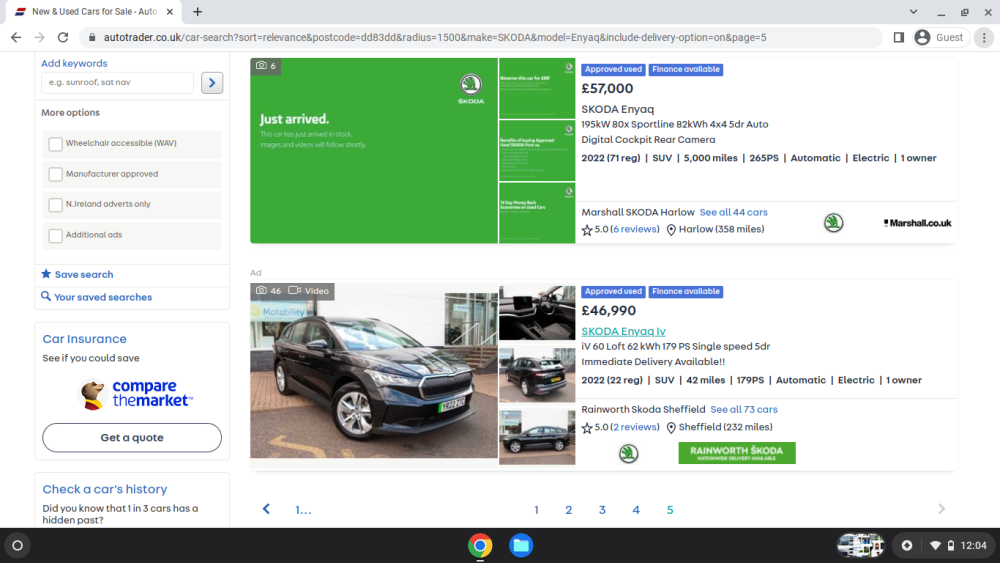Open the Just arrived main photo
The image size is (1000, 563).
374,150
